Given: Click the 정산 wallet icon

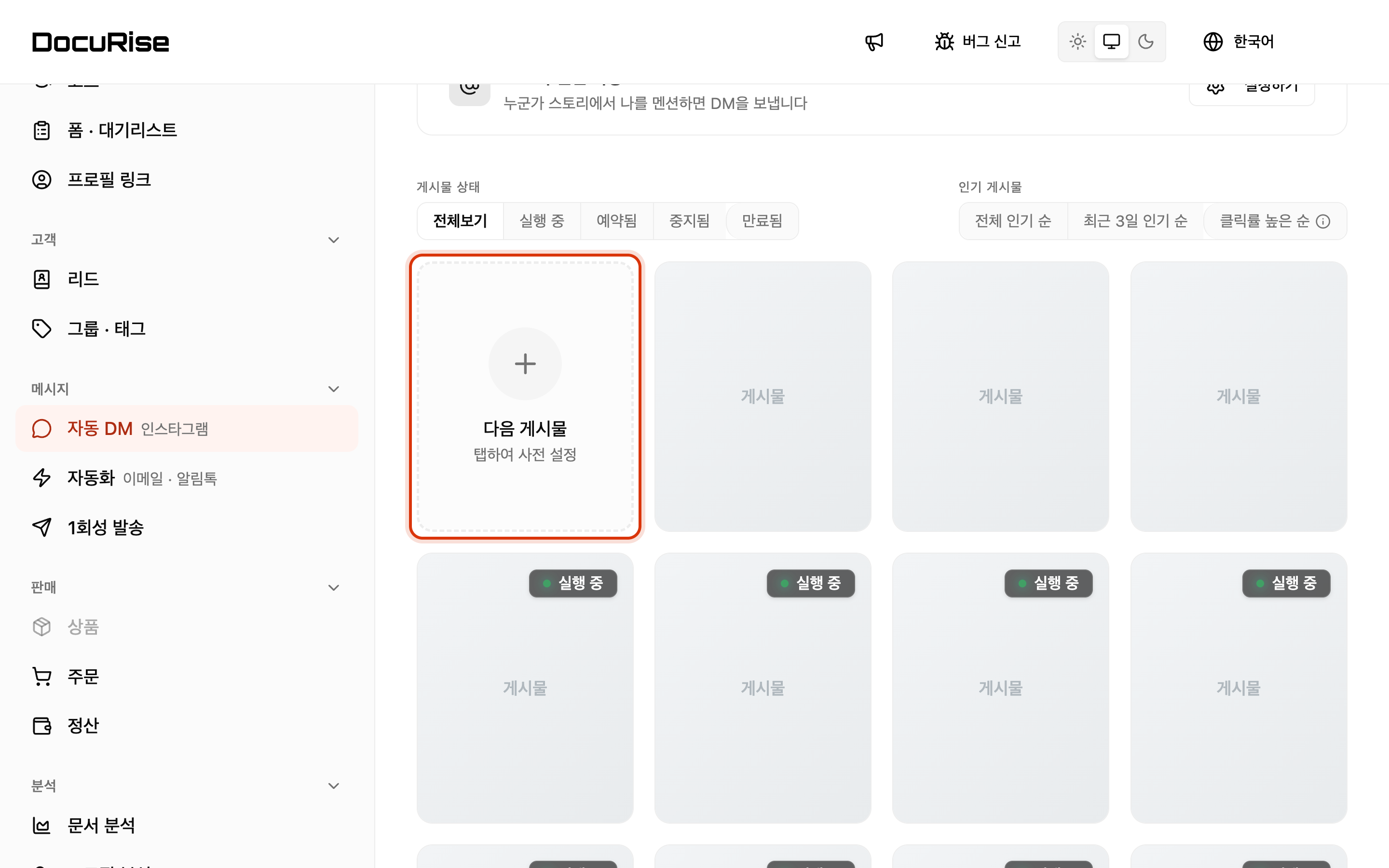Looking at the screenshot, I should 41,726.
